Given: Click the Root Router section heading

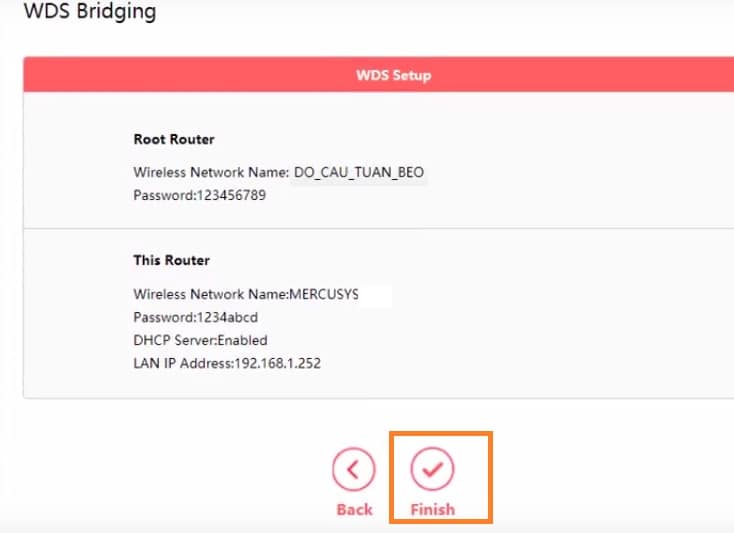Looking at the screenshot, I should pyautogui.click(x=174, y=139).
